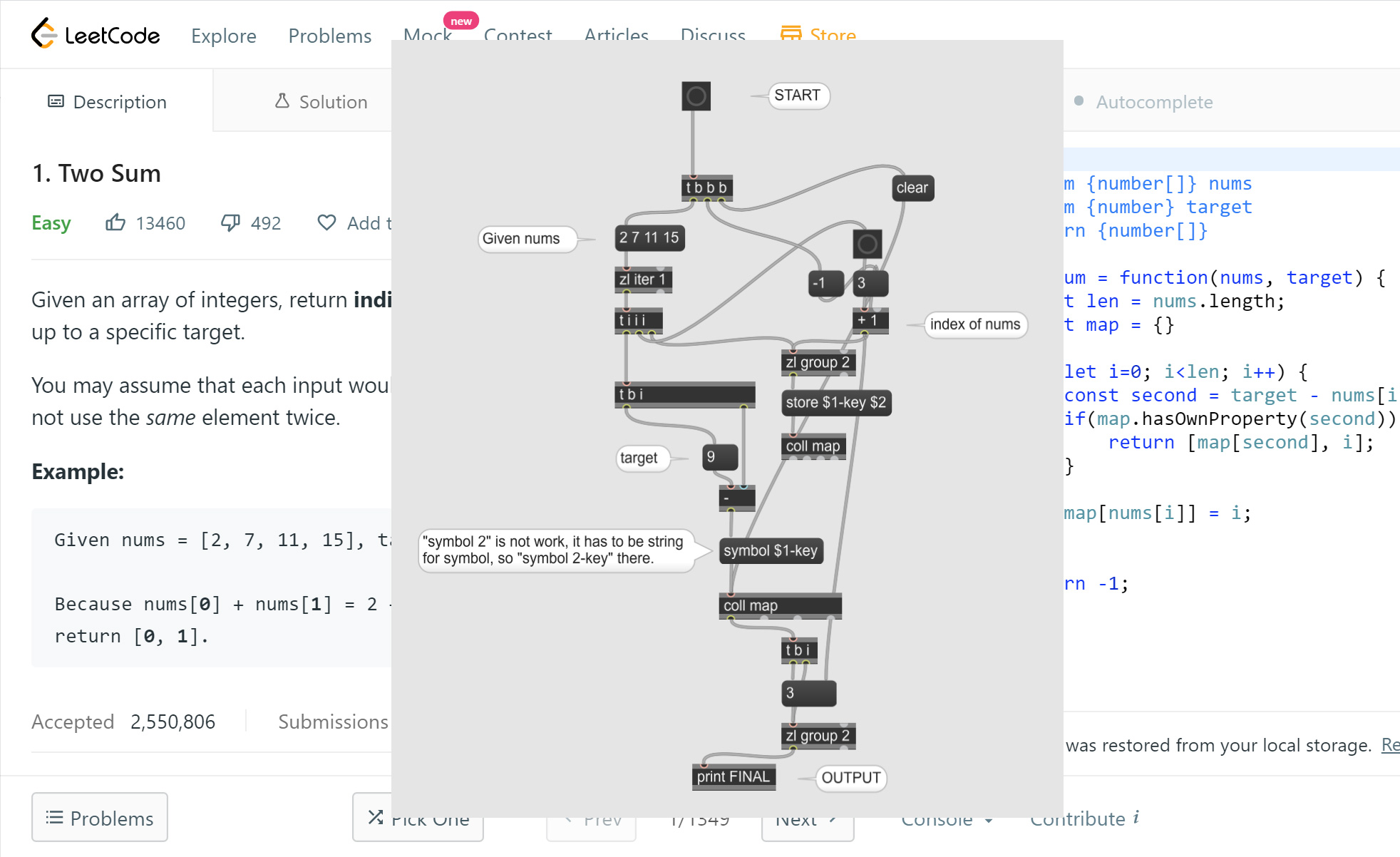Click the Contribute info icon
1400x857 pixels.
pyautogui.click(x=1136, y=817)
